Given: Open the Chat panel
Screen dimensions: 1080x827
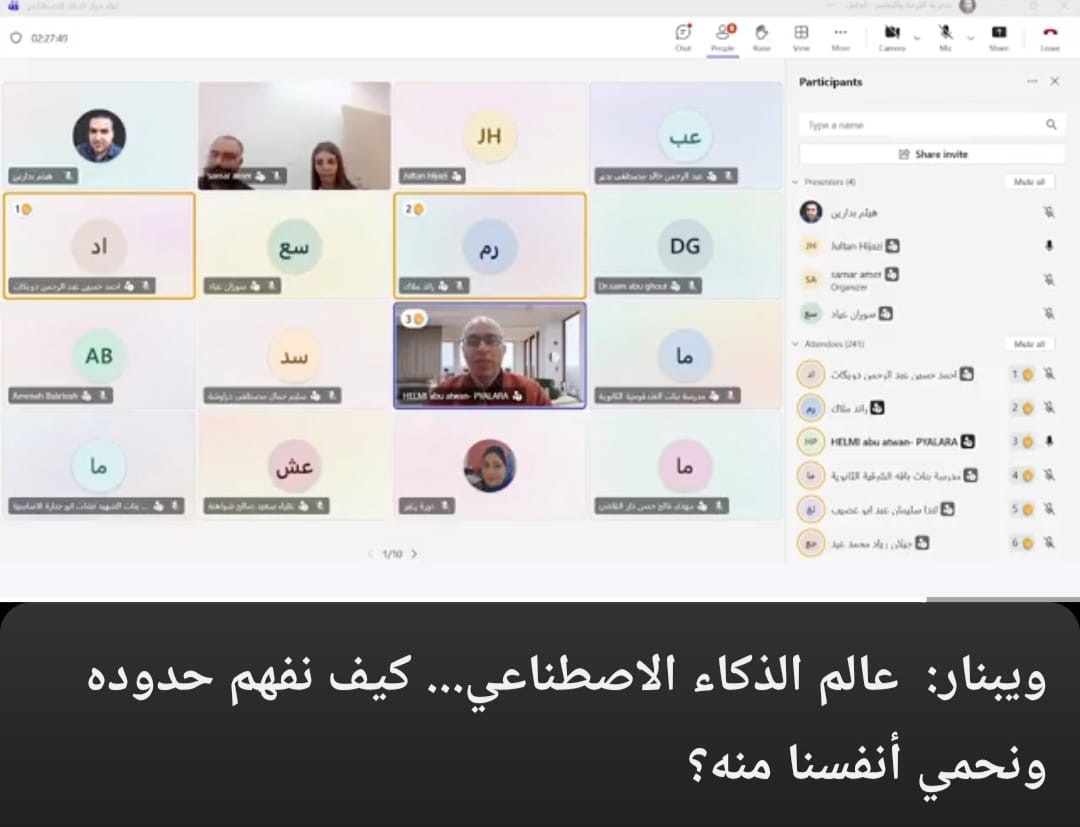Looking at the screenshot, I should click(x=683, y=37).
